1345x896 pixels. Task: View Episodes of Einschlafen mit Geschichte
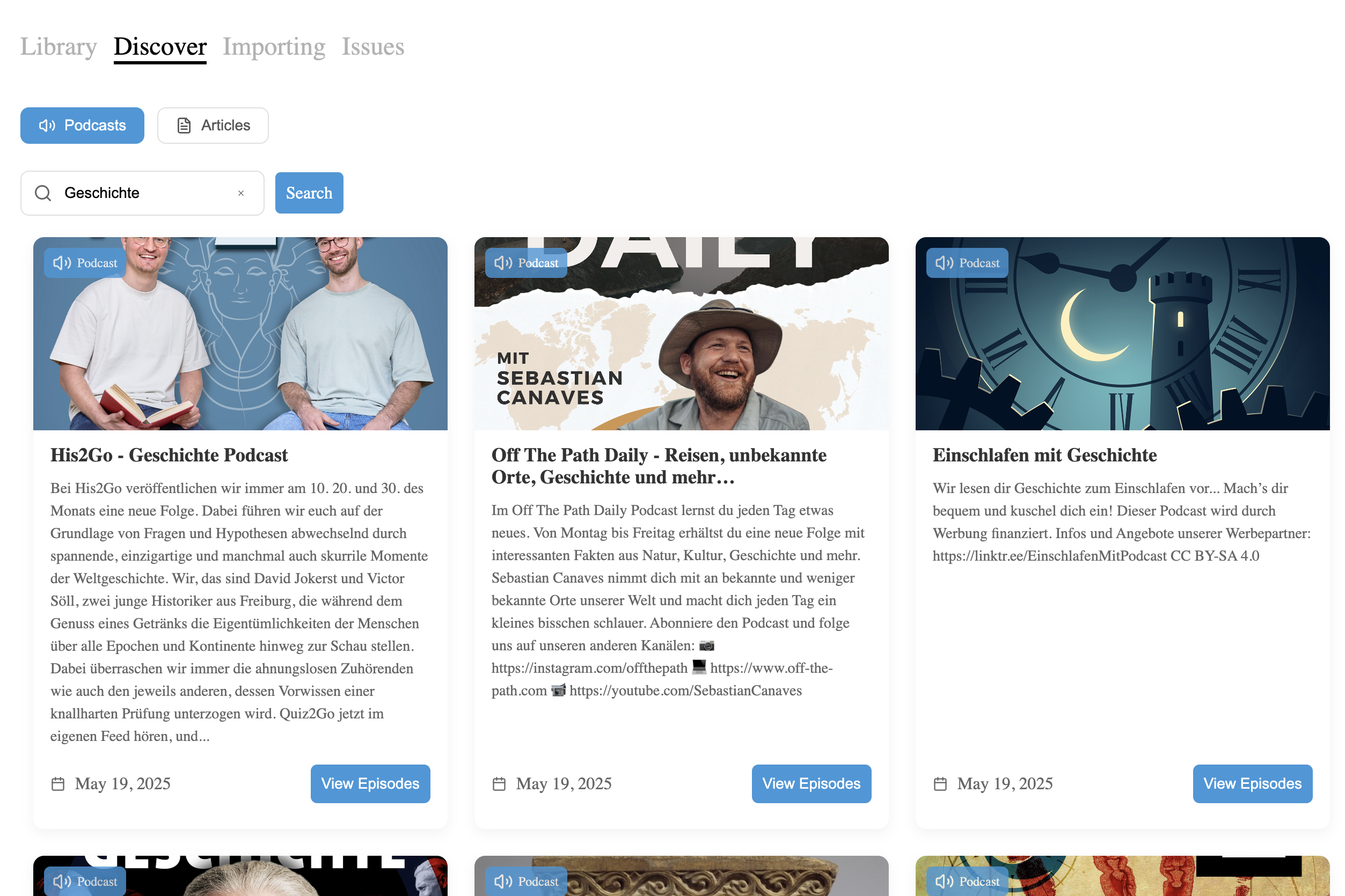tap(1252, 783)
